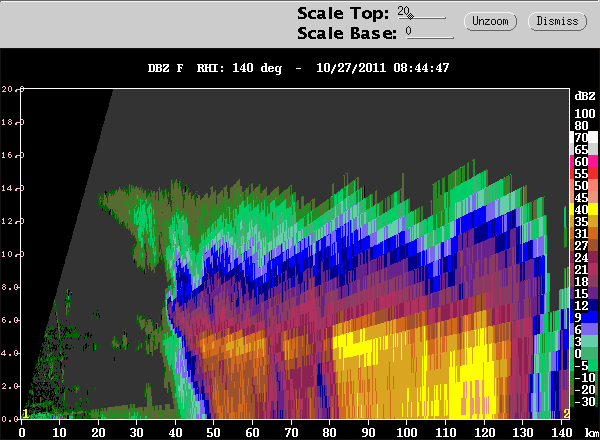Click the plot title showing RHI 140 deg
Screen dimensions: 600x440
point(298,68)
